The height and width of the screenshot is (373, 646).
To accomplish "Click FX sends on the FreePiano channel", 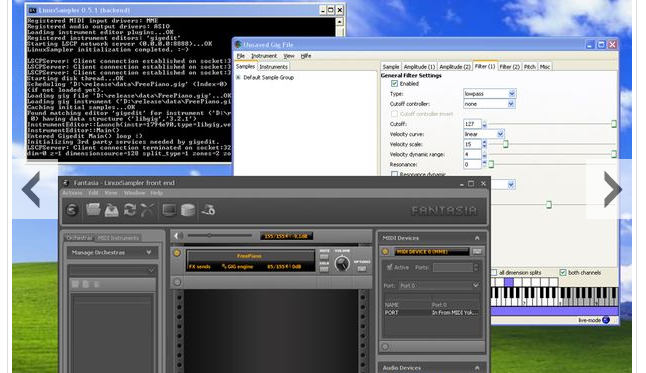I will [200, 267].
